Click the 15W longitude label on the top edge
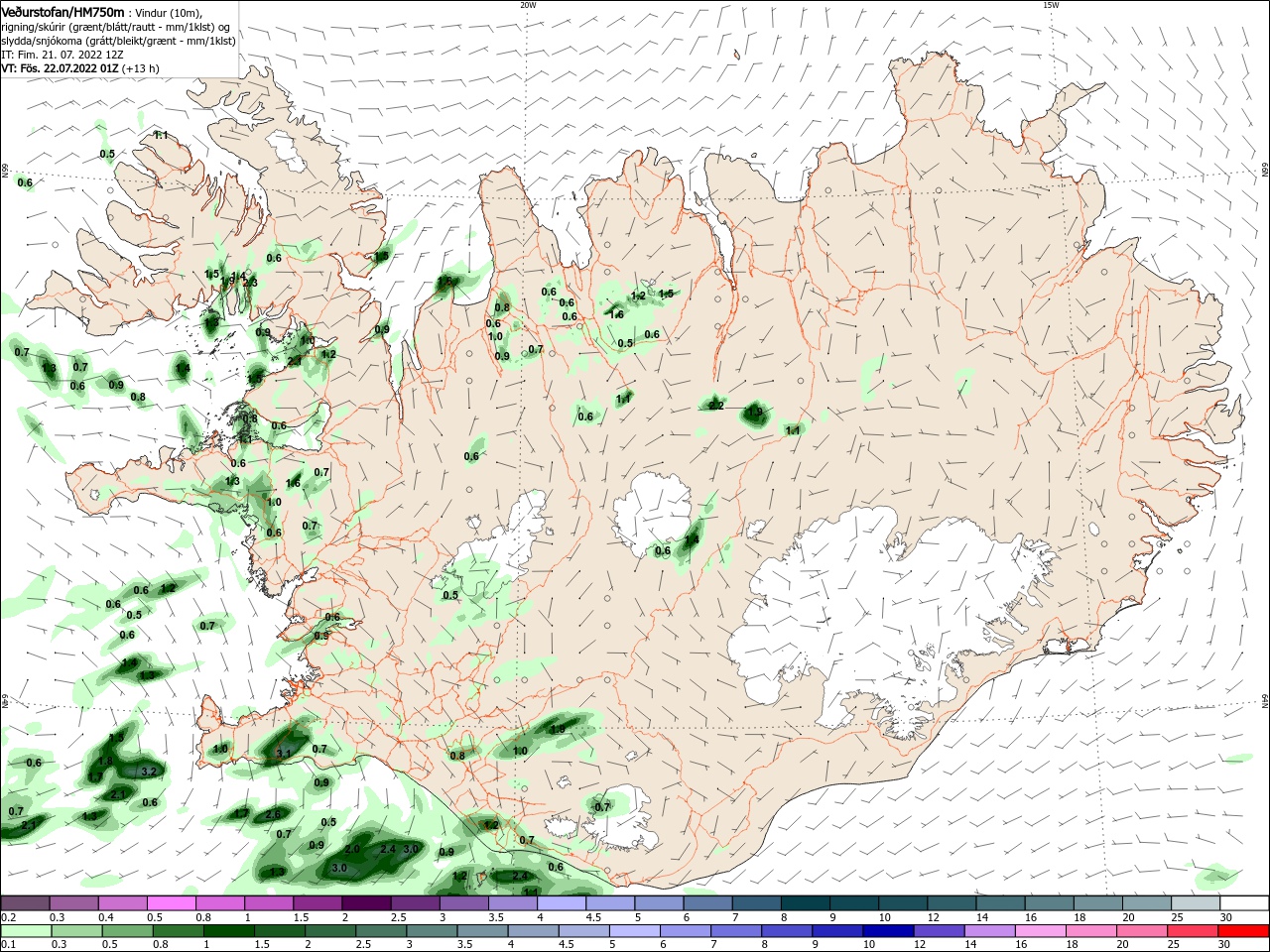The width and height of the screenshot is (1270, 952). pos(1051,5)
